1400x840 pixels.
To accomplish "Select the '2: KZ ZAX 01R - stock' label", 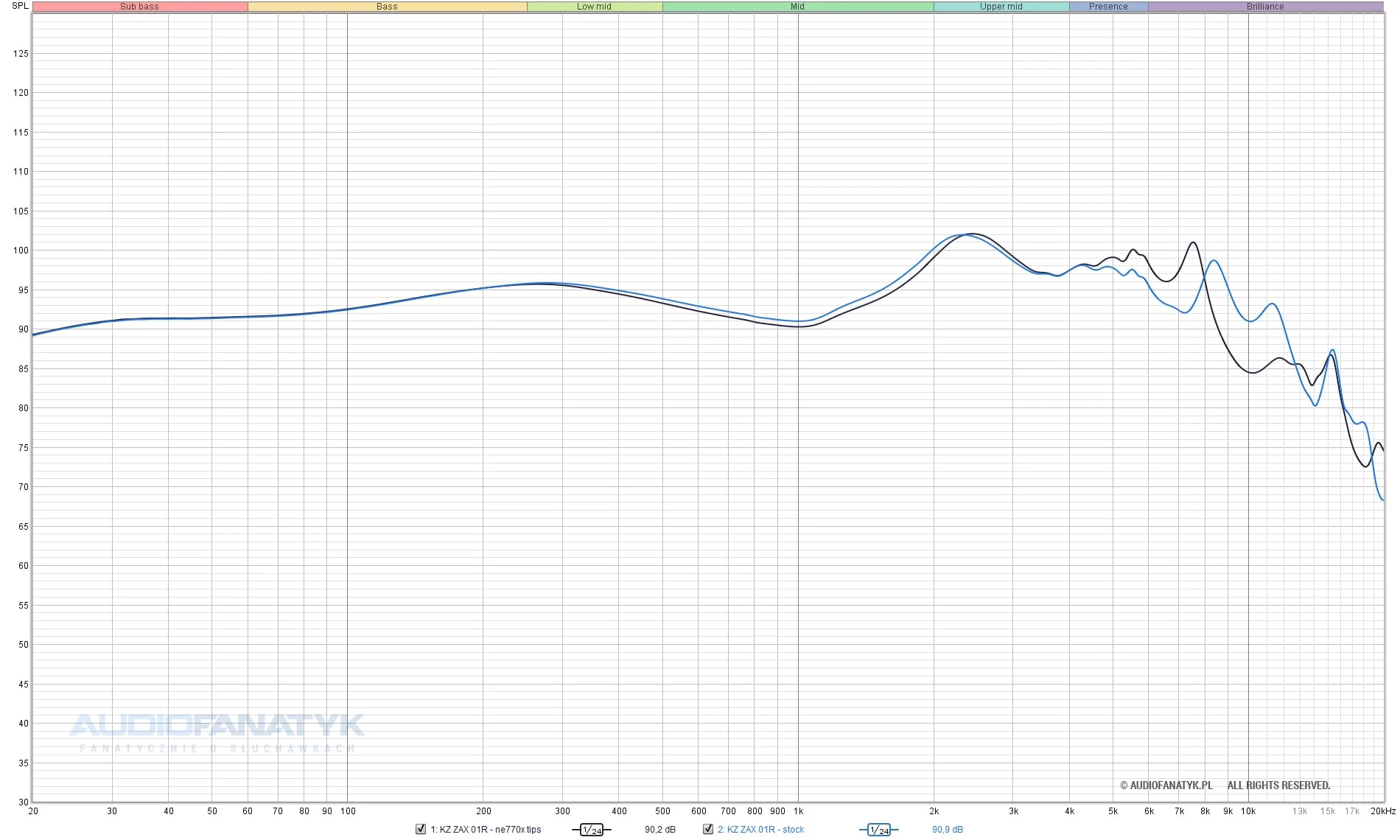I will [760, 830].
